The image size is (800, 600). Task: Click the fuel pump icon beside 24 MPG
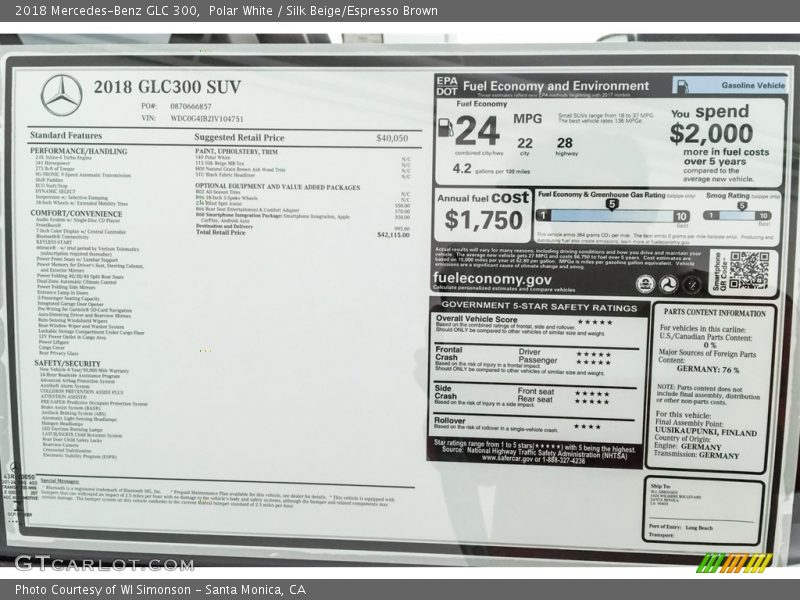pyautogui.click(x=445, y=128)
